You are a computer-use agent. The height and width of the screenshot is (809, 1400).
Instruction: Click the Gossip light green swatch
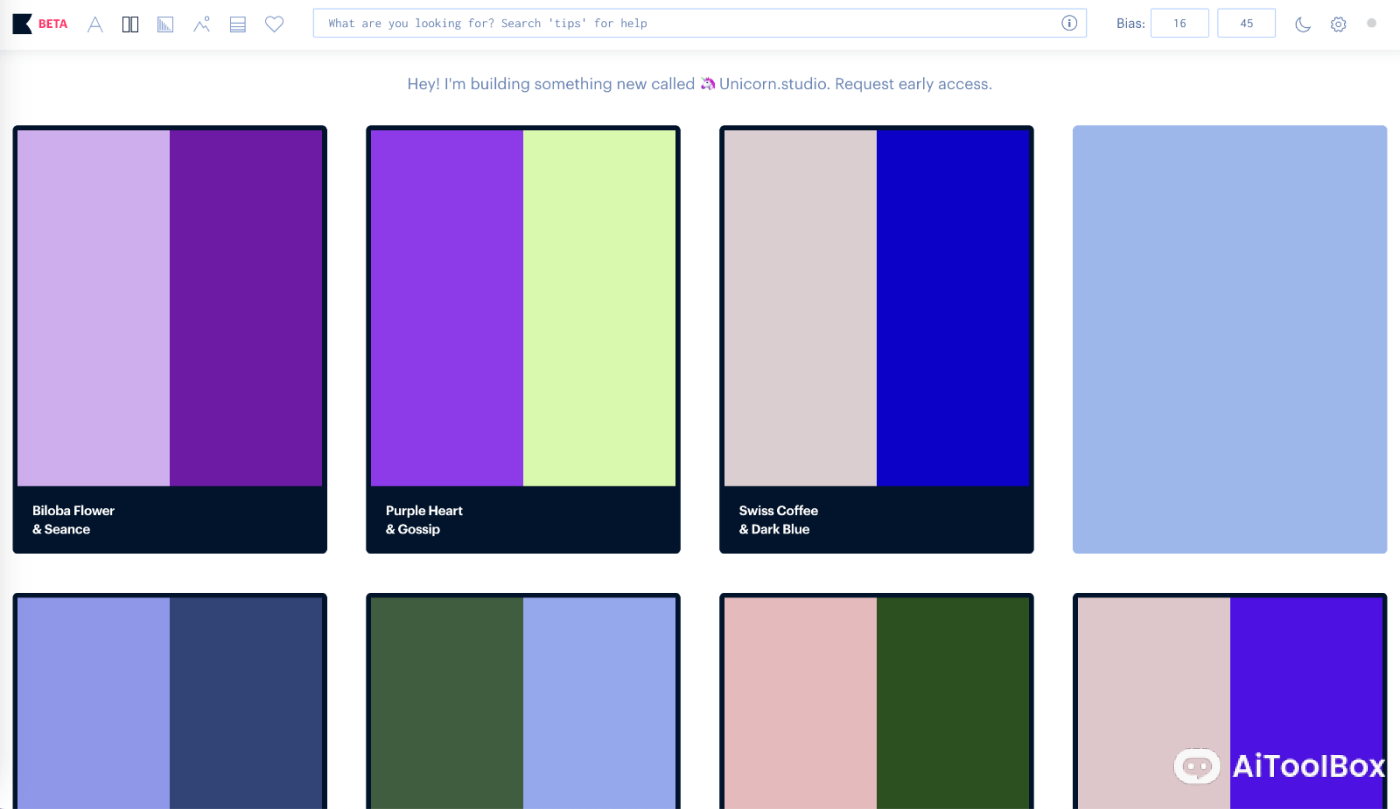600,308
